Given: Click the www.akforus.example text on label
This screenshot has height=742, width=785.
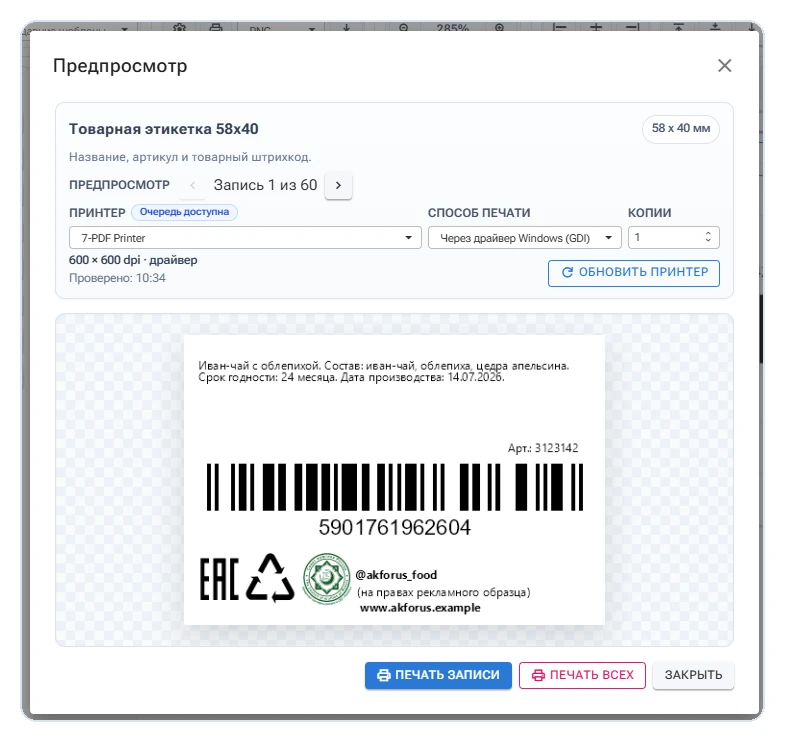Looking at the screenshot, I should 420,608.
